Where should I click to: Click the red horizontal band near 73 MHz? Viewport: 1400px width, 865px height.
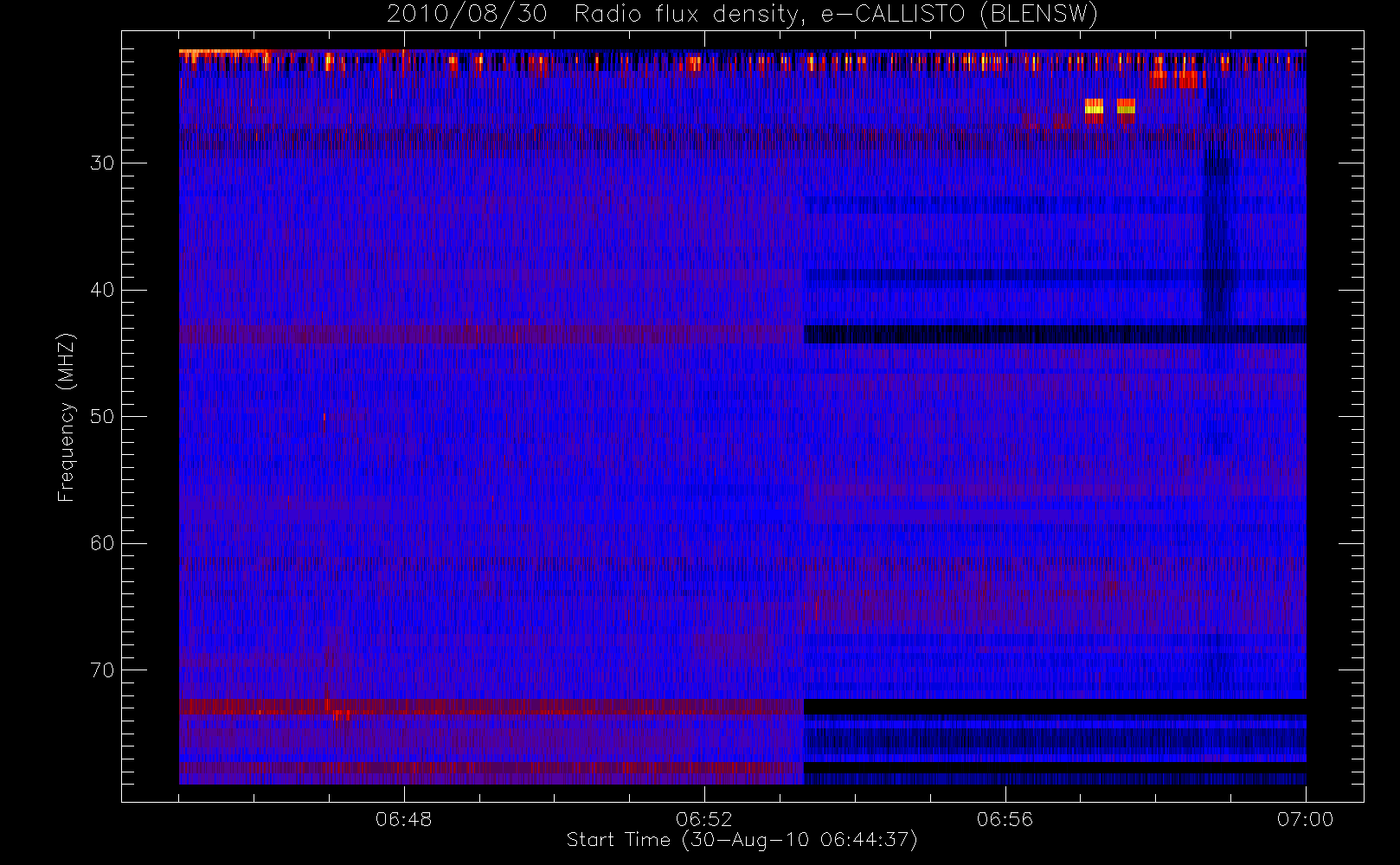(x=491, y=707)
